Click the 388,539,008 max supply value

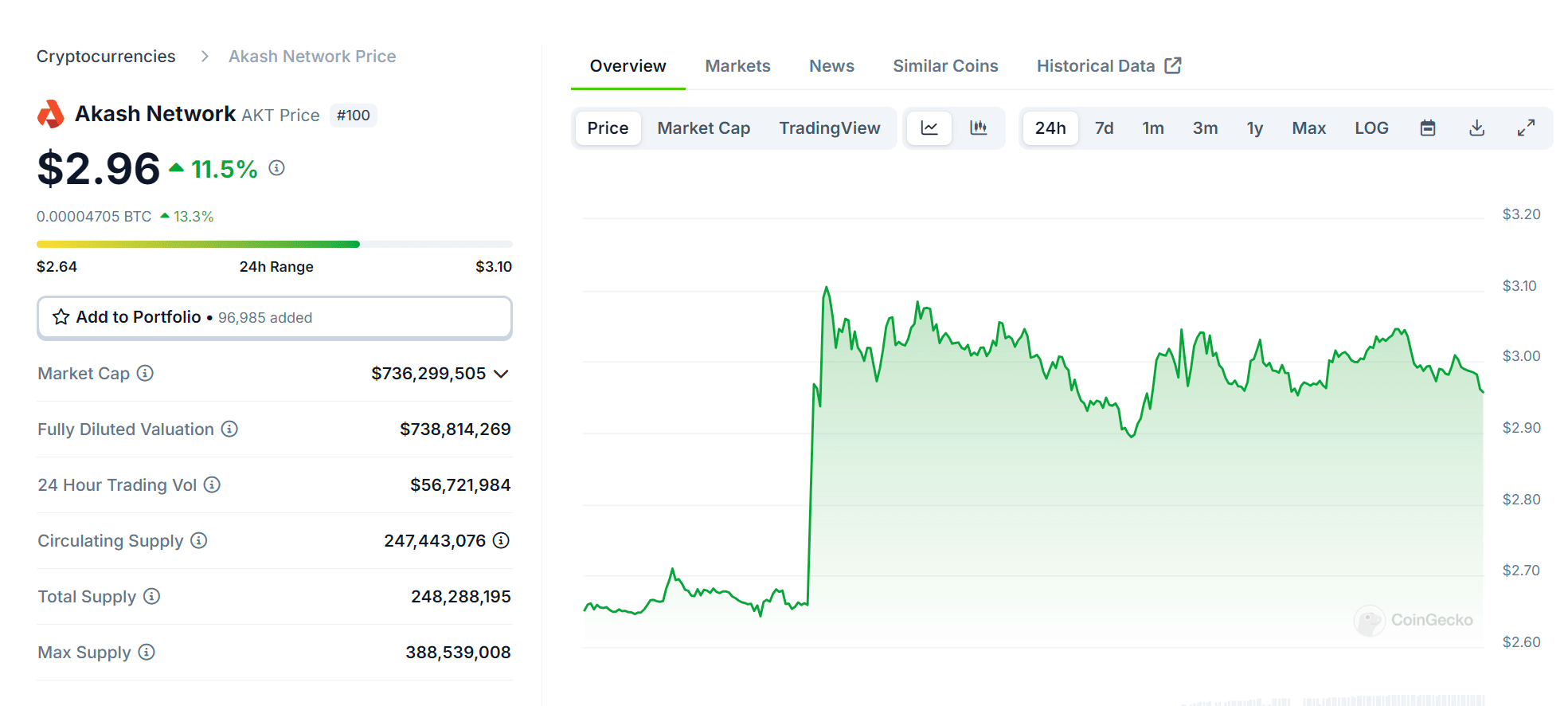tap(458, 653)
